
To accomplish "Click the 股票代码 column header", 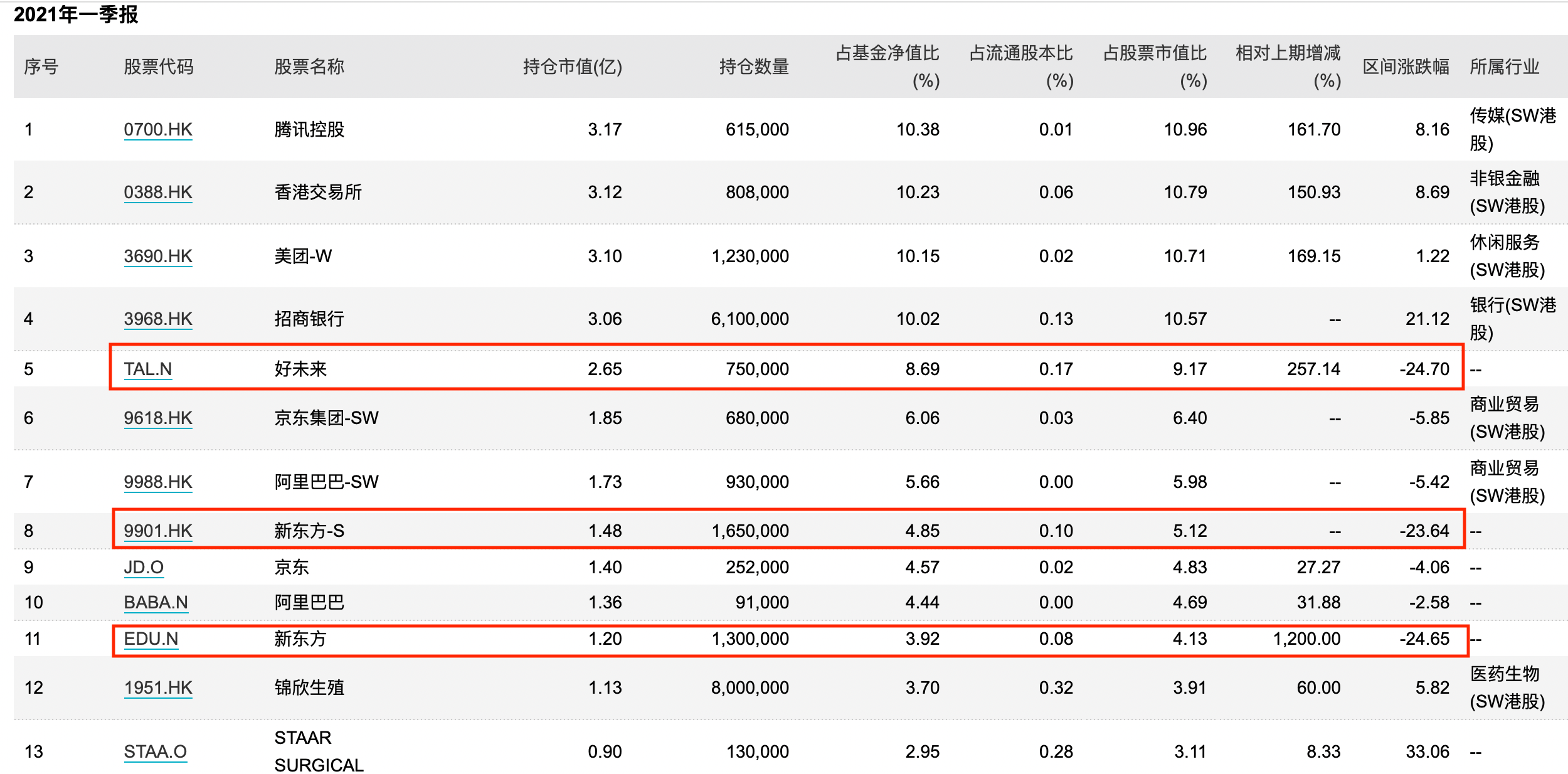I will point(159,66).
